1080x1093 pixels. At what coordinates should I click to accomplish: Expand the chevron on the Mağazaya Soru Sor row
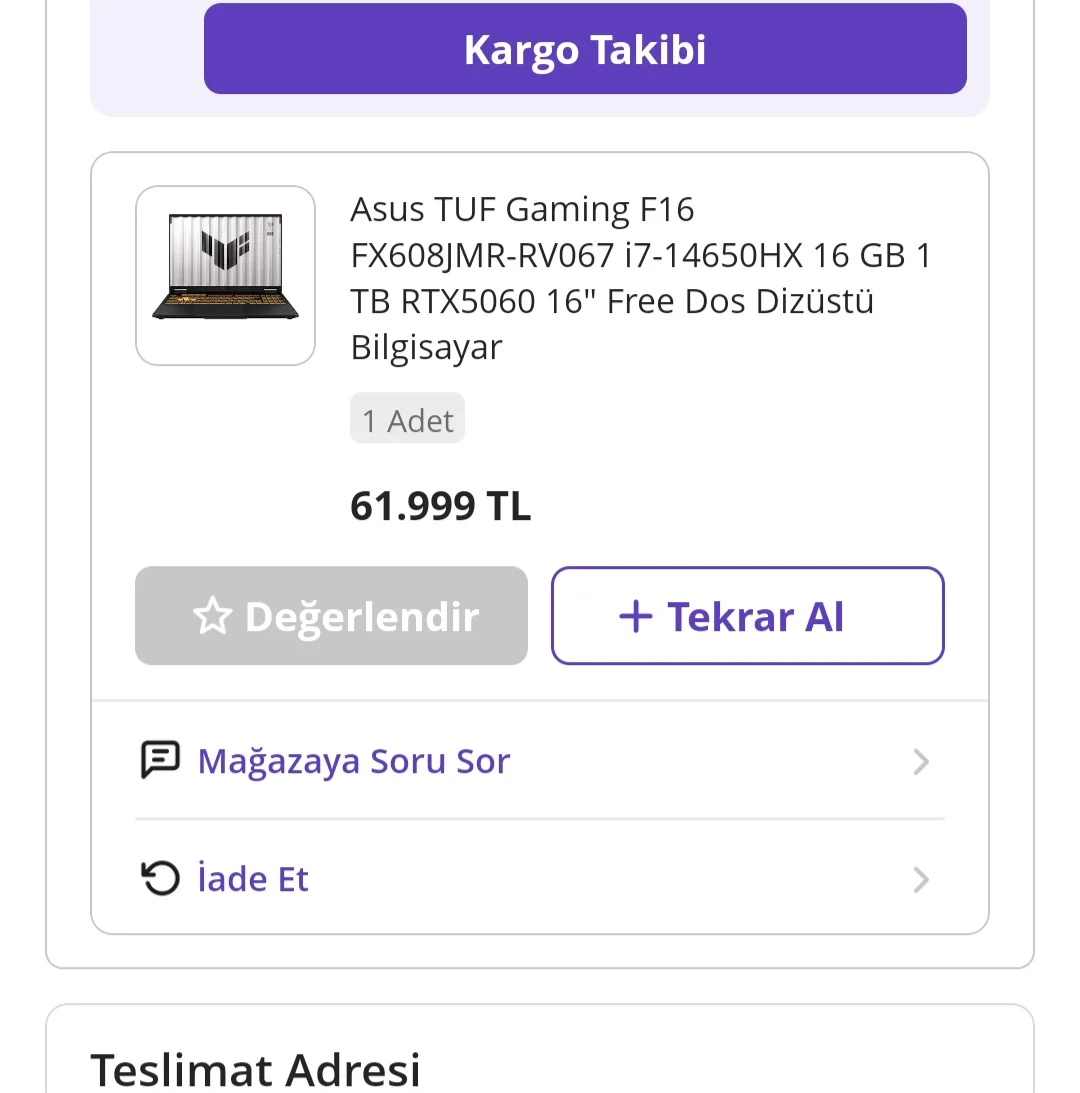[921, 762]
